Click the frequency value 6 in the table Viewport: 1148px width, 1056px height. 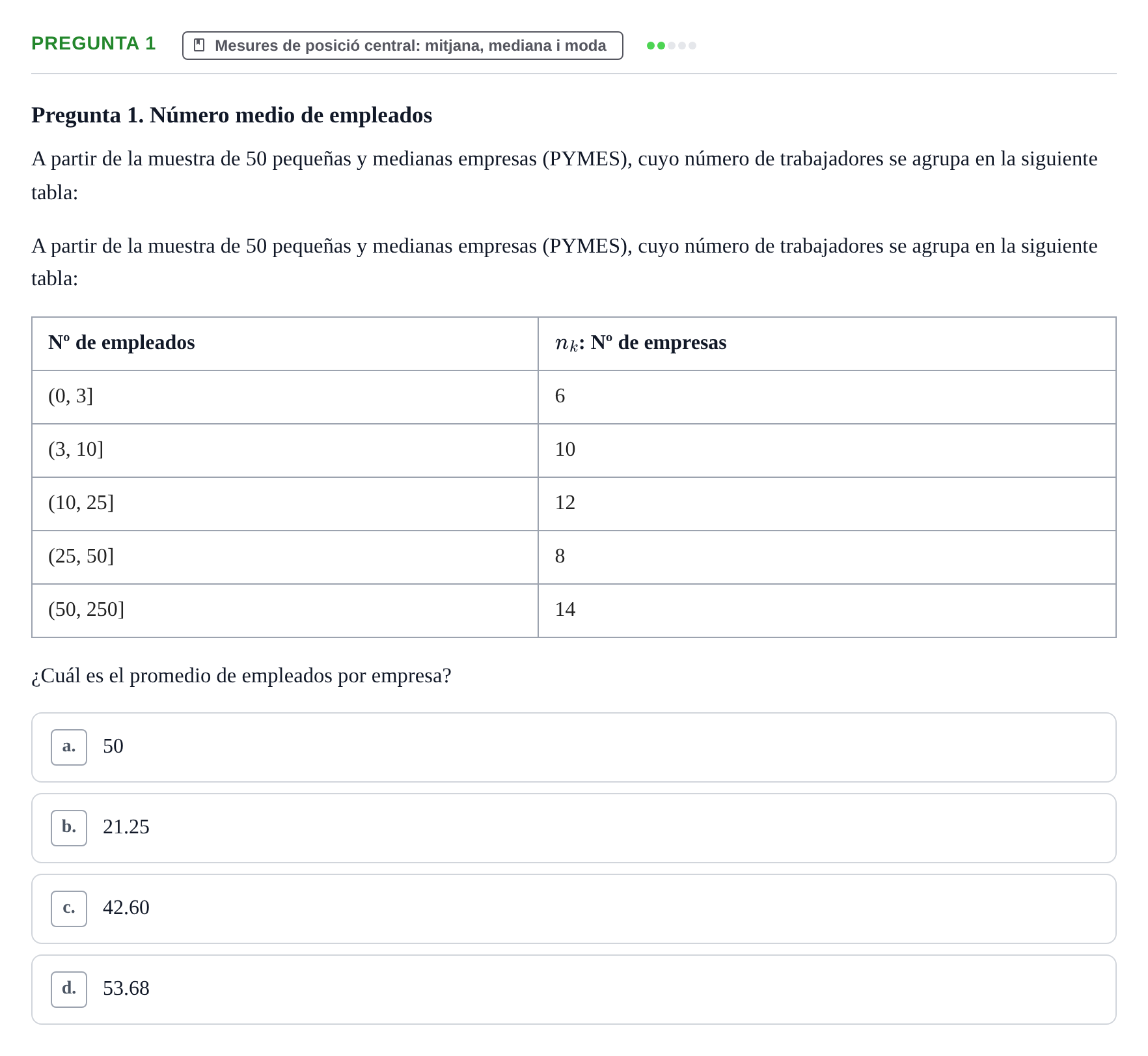[560, 396]
